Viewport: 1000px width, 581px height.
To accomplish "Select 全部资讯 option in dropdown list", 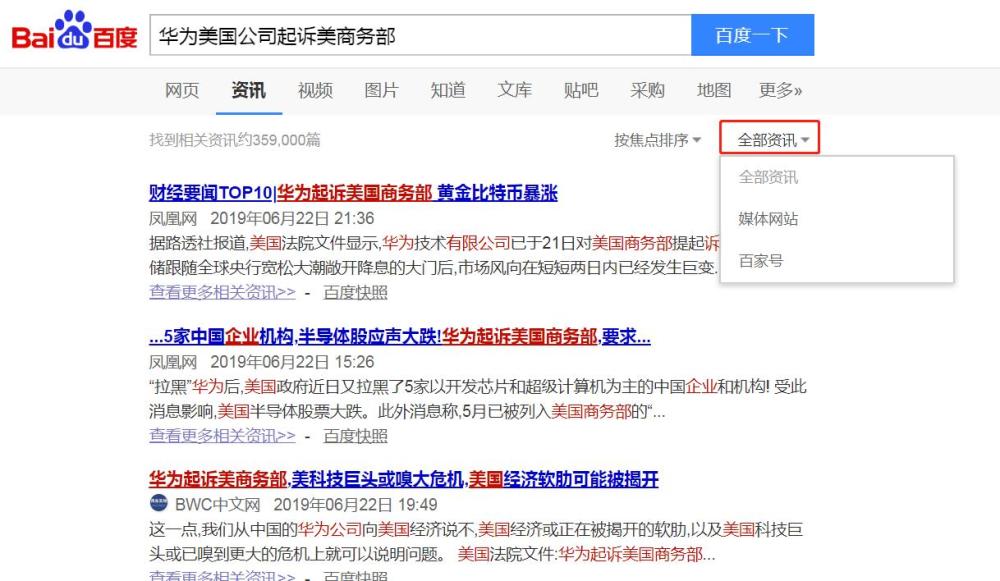I will (768, 177).
